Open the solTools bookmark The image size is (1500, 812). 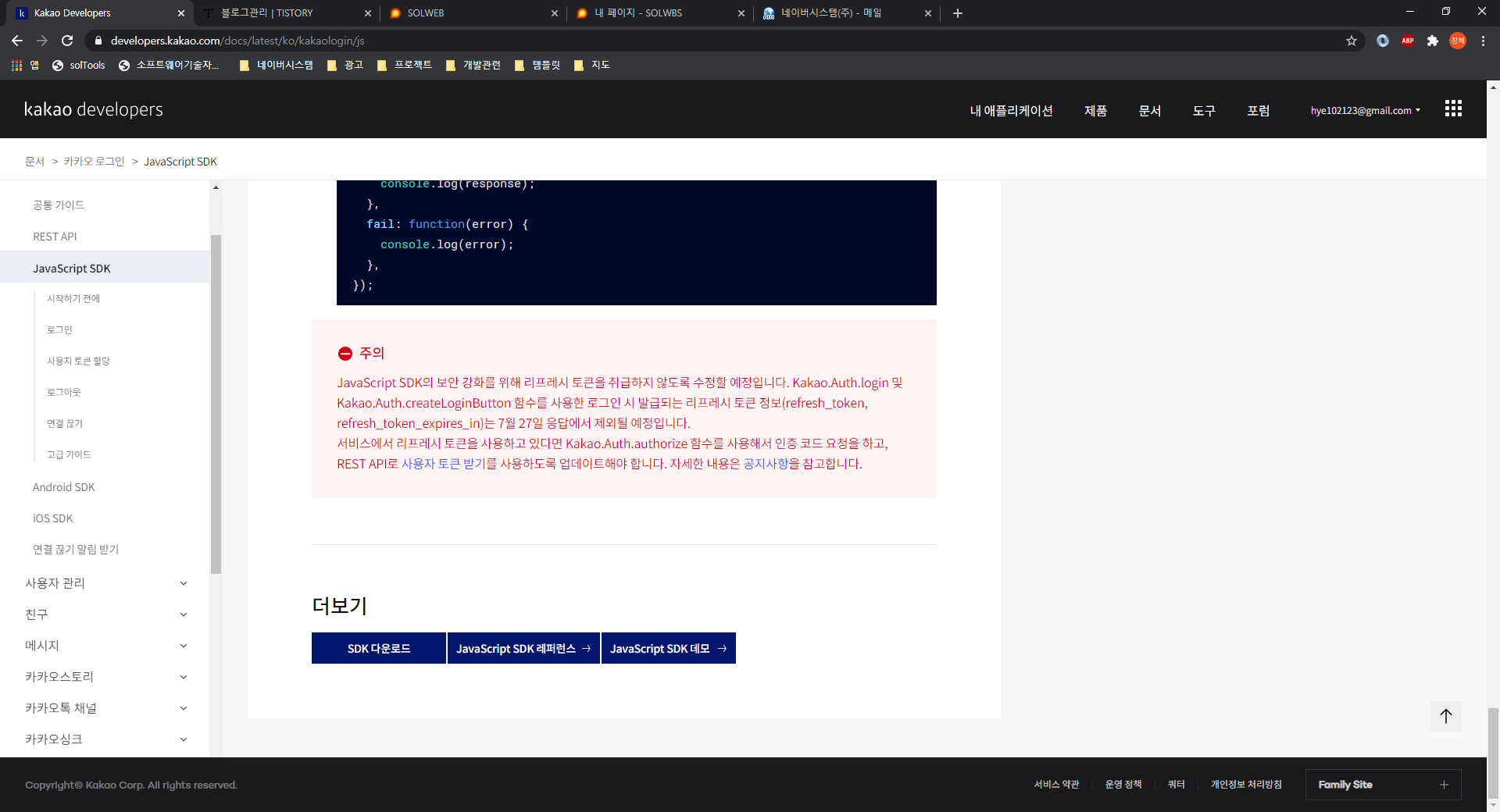pos(78,66)
